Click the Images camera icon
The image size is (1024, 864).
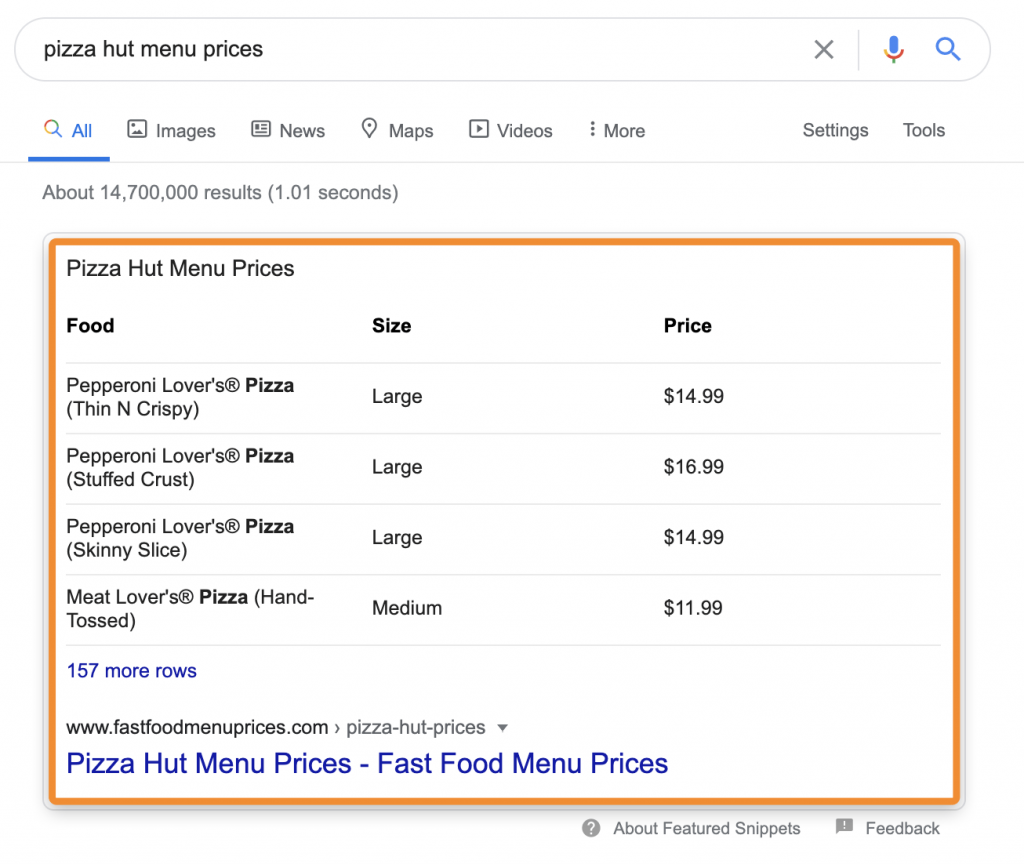click(x=136, y=130)
